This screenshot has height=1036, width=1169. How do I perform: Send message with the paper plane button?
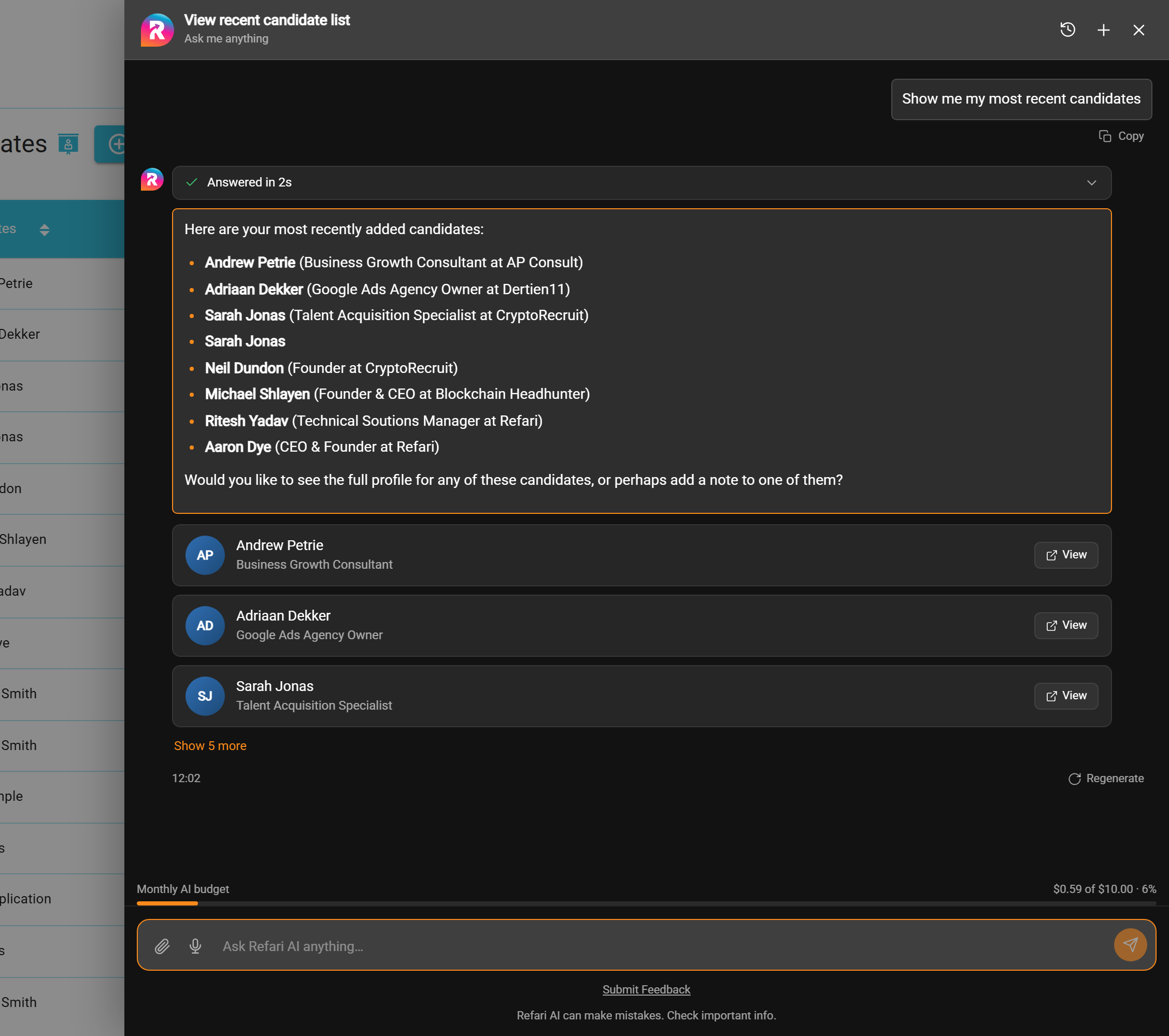coord(1130,944)
